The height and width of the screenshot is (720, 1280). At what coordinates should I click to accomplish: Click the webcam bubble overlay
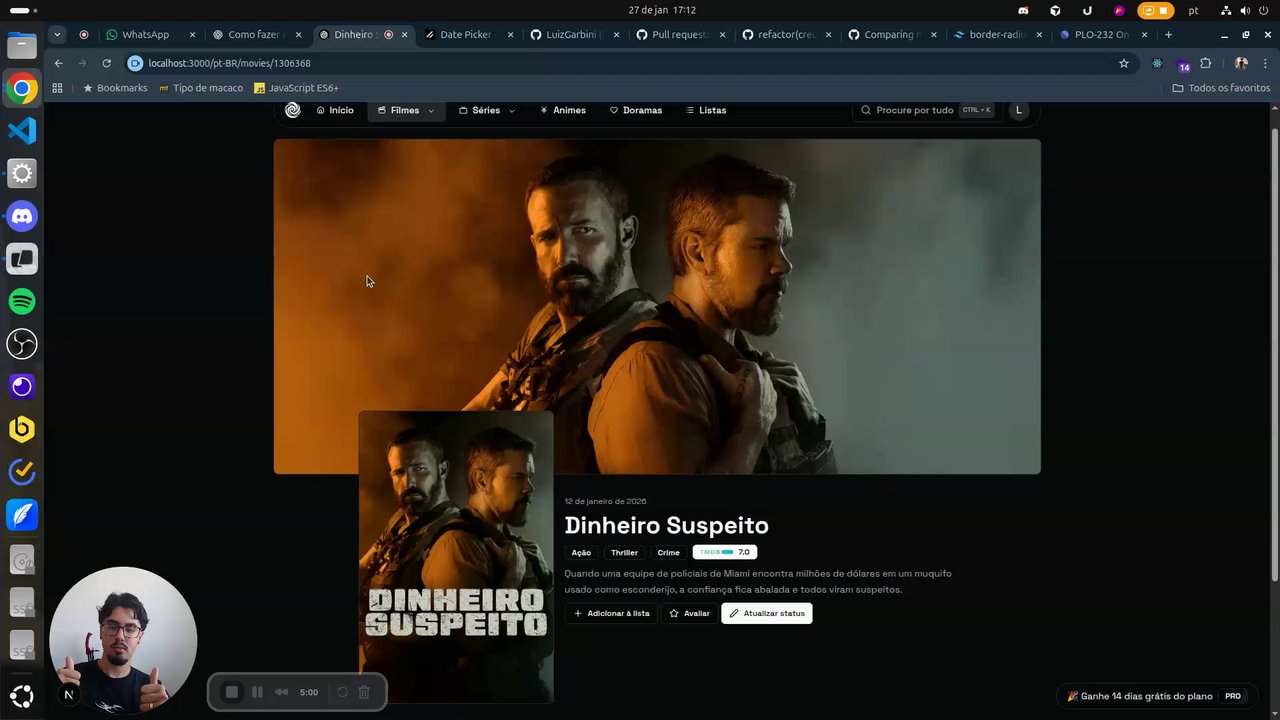click(123, 640)
